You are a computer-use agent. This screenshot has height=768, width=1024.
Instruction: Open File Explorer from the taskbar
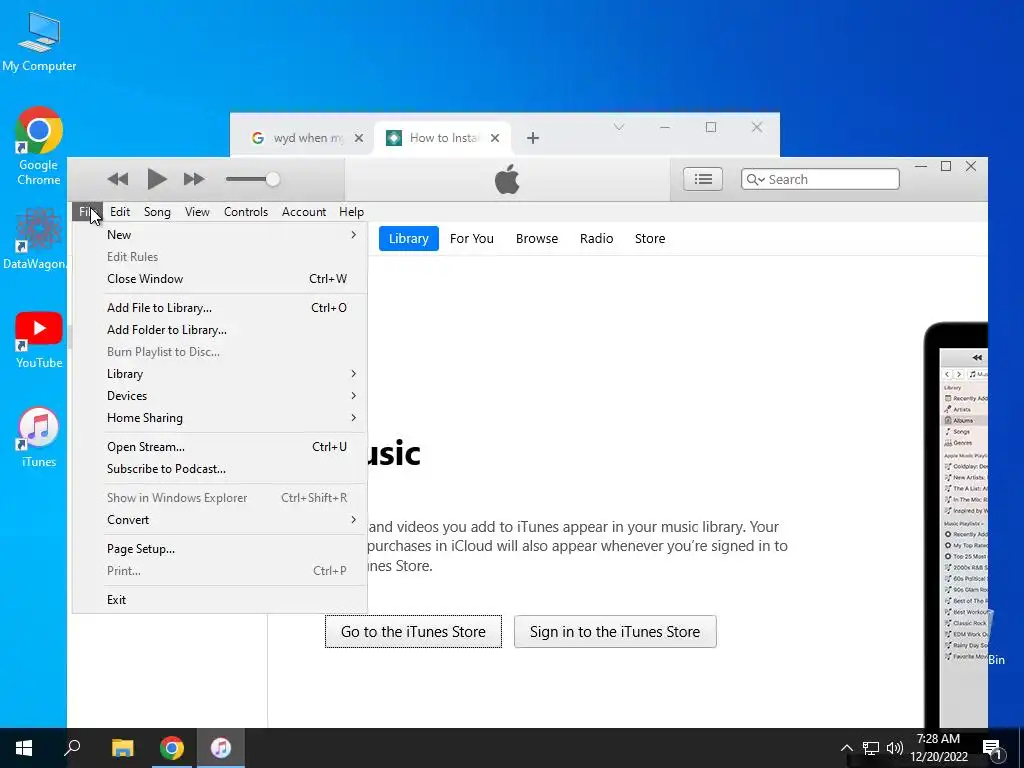pos(122,748)
